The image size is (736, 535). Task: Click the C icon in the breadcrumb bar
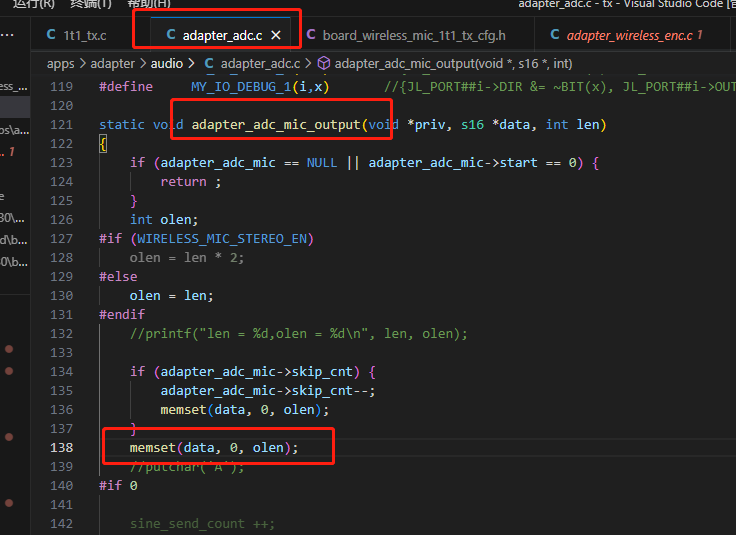(x=209, y=63)
